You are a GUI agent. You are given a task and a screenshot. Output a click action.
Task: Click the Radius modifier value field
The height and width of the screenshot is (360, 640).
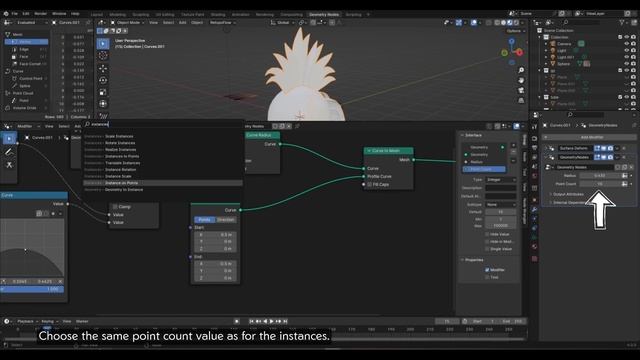600,176
